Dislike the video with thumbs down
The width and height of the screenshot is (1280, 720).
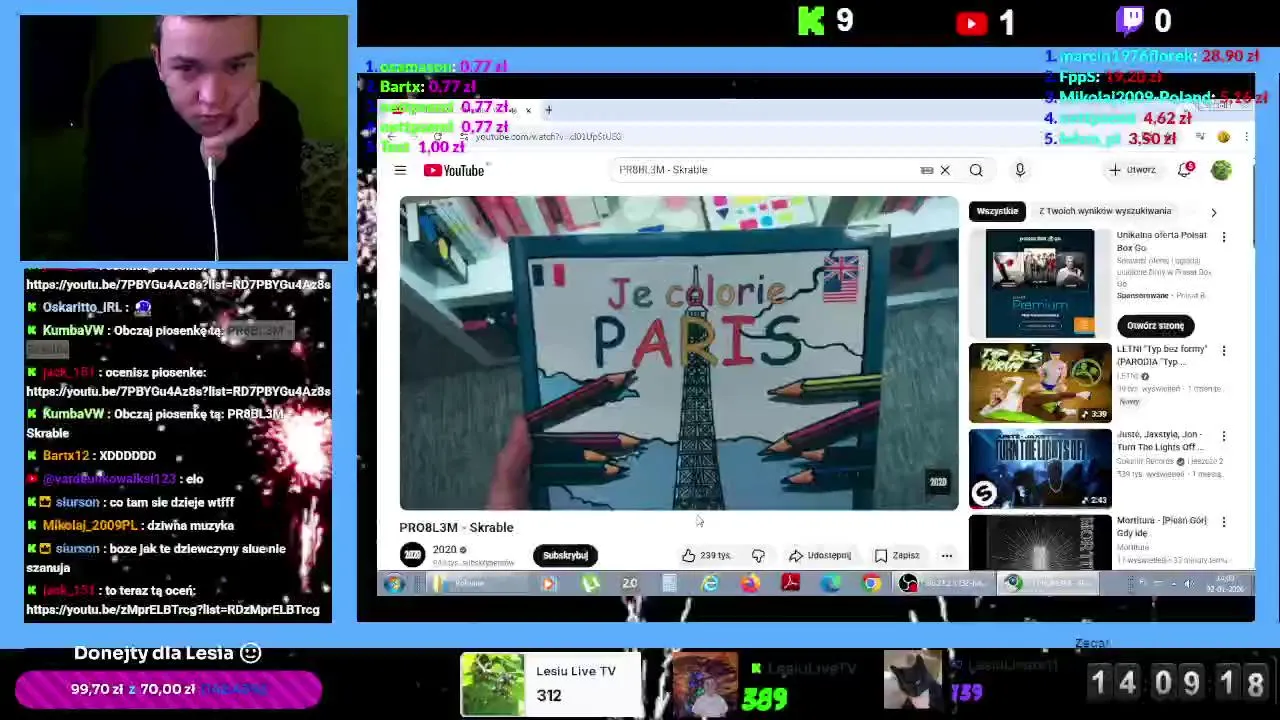pyautogui.click(x=758, y=555)
